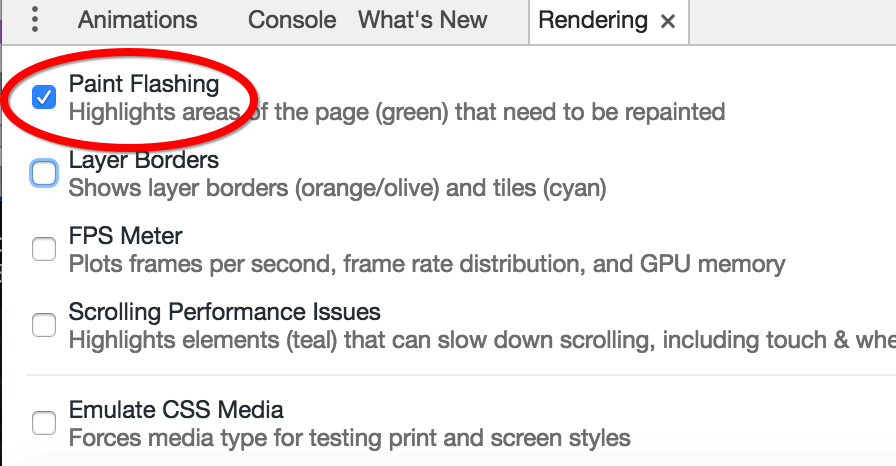The height and width of the screenshot is (466, 896).
Task: Click the Layer Borders description about tiles
Action: pos(337,188)
